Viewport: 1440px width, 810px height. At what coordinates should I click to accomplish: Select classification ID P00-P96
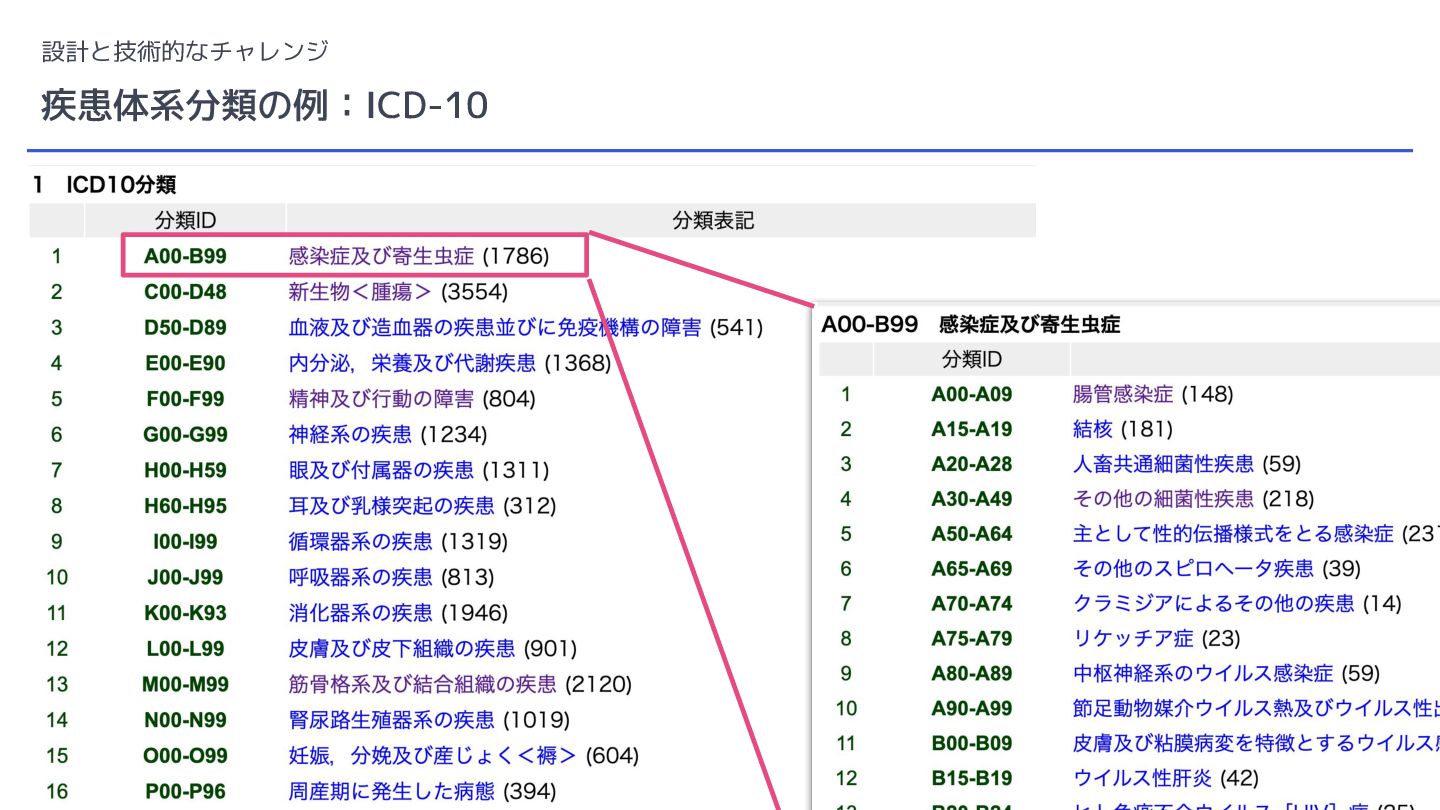point(185,791)
